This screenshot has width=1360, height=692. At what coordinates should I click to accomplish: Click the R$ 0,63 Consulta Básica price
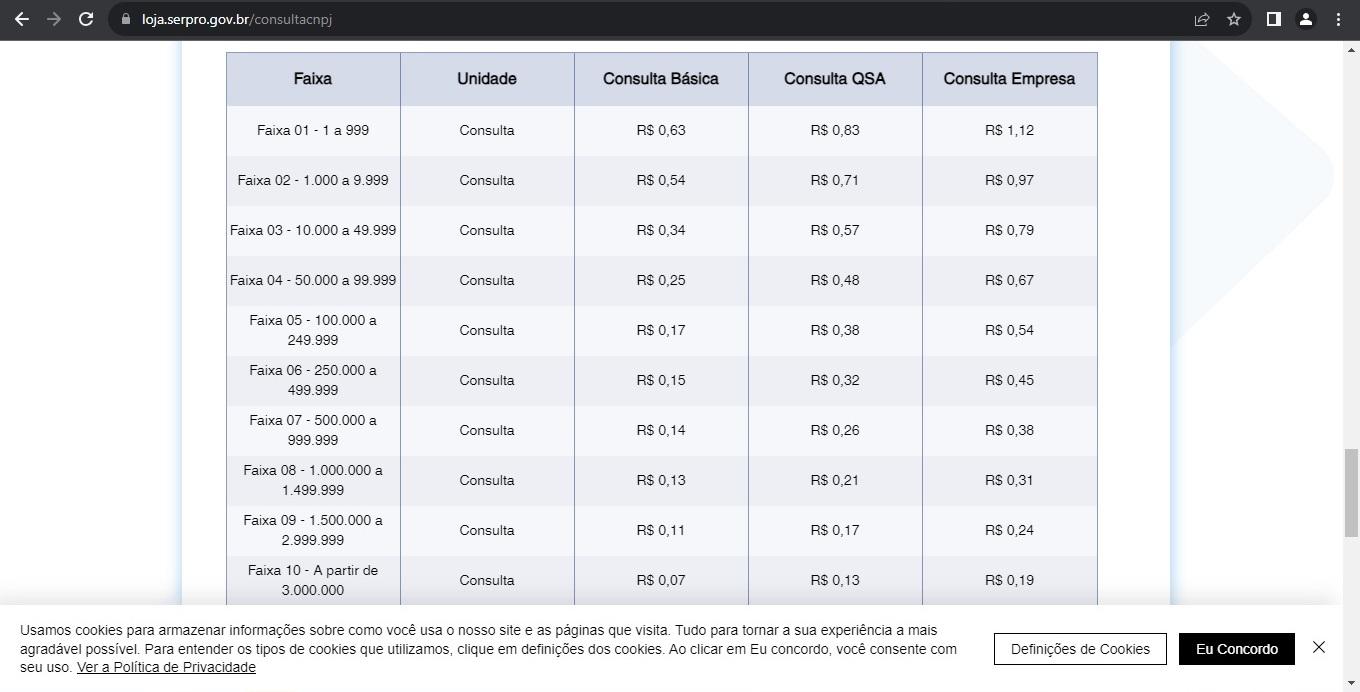(661, 130)
